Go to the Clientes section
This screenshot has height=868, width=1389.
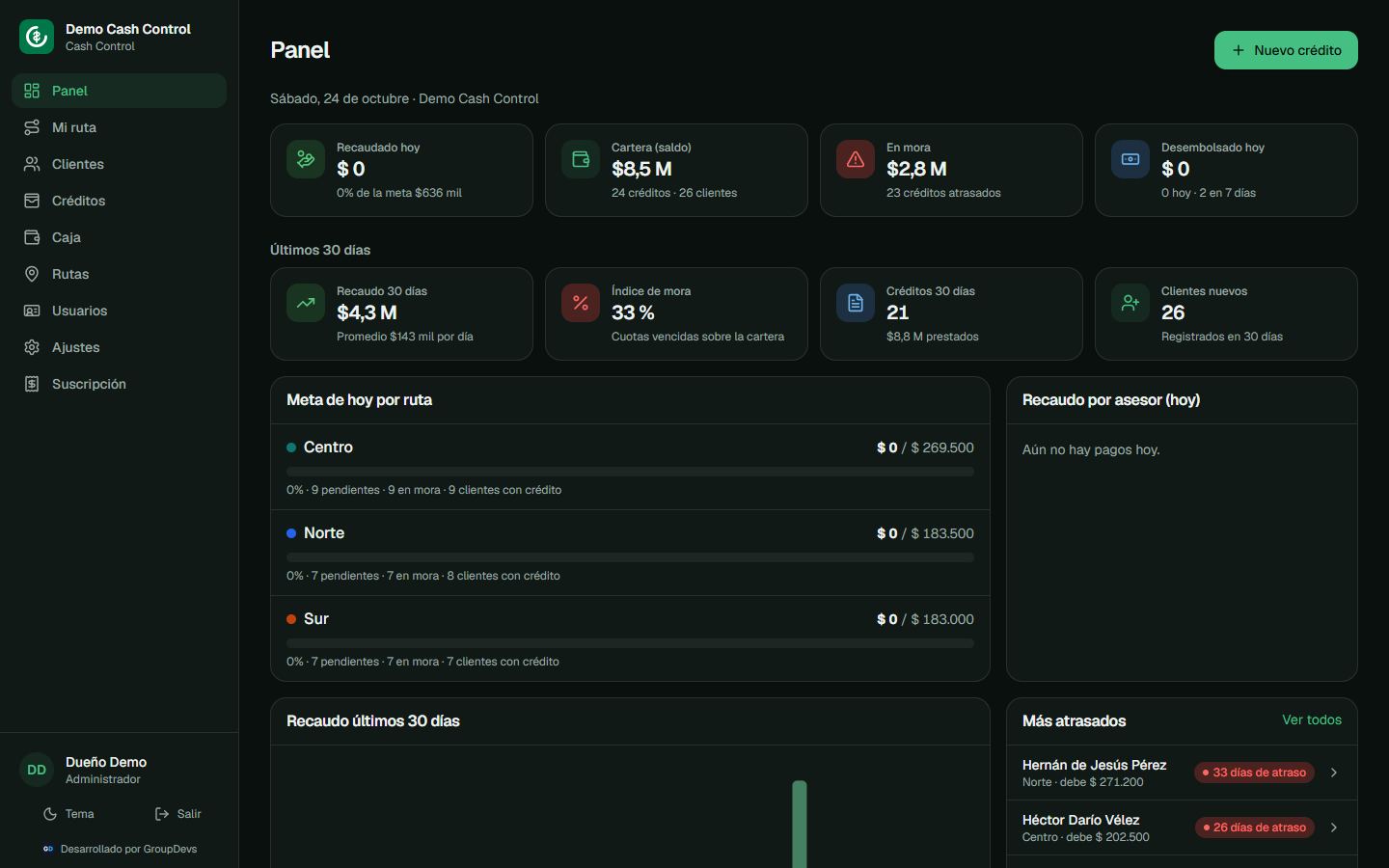[119, 164]
